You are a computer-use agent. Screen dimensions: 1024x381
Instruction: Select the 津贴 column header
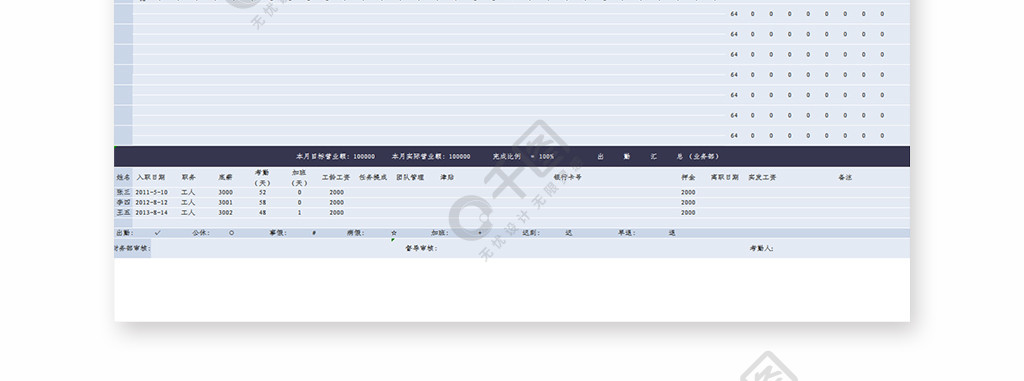447,177
